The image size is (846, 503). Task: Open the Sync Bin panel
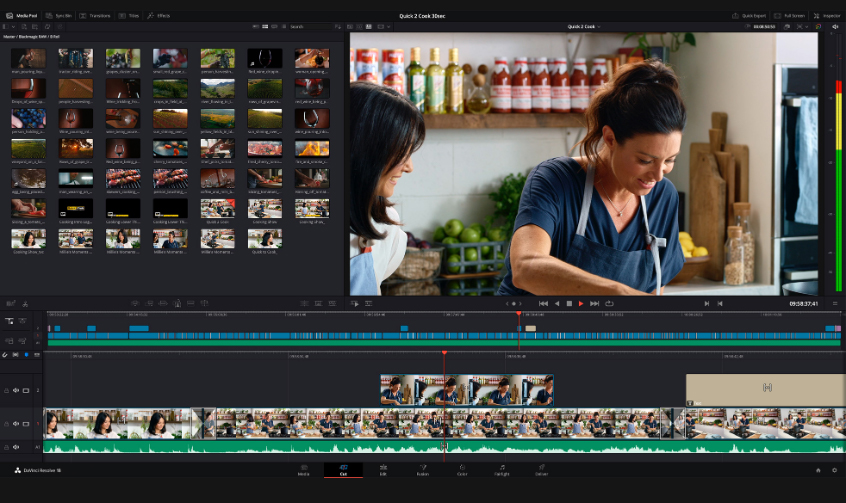(59, 16)
